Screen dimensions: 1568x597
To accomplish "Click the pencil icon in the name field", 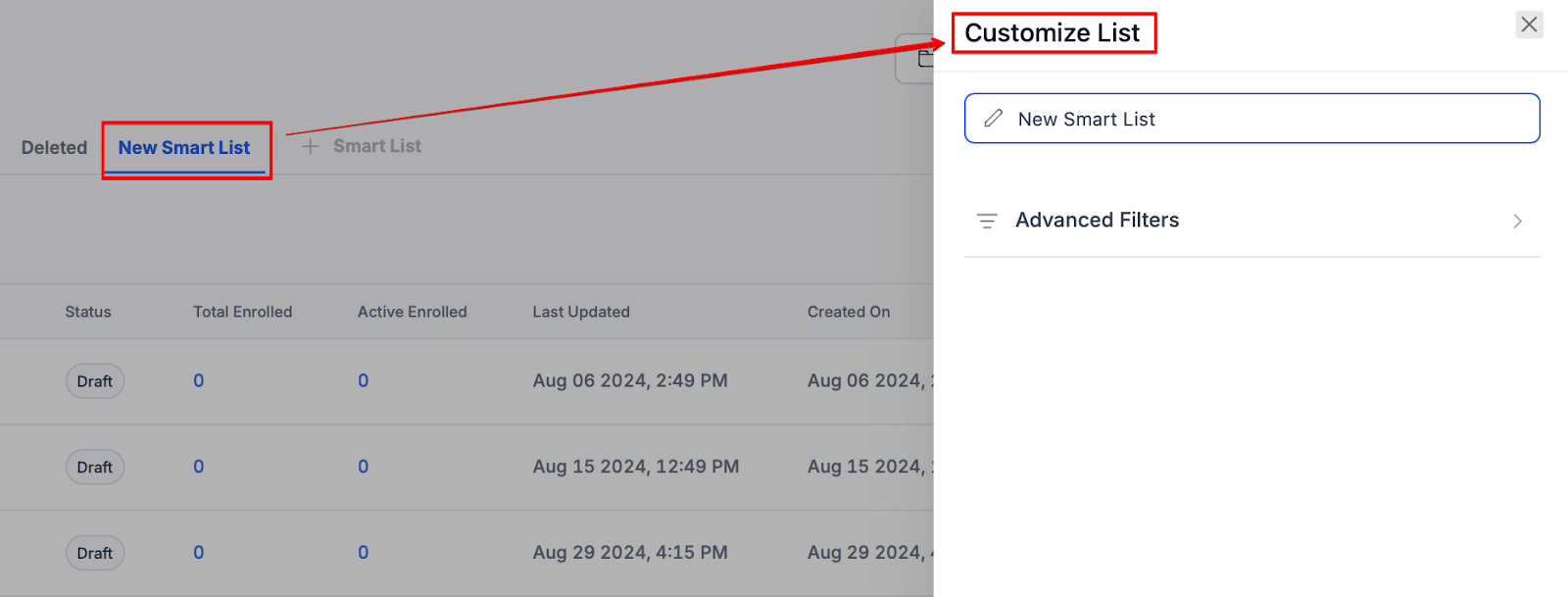I will pyautogui.click(x=993, y=119).
